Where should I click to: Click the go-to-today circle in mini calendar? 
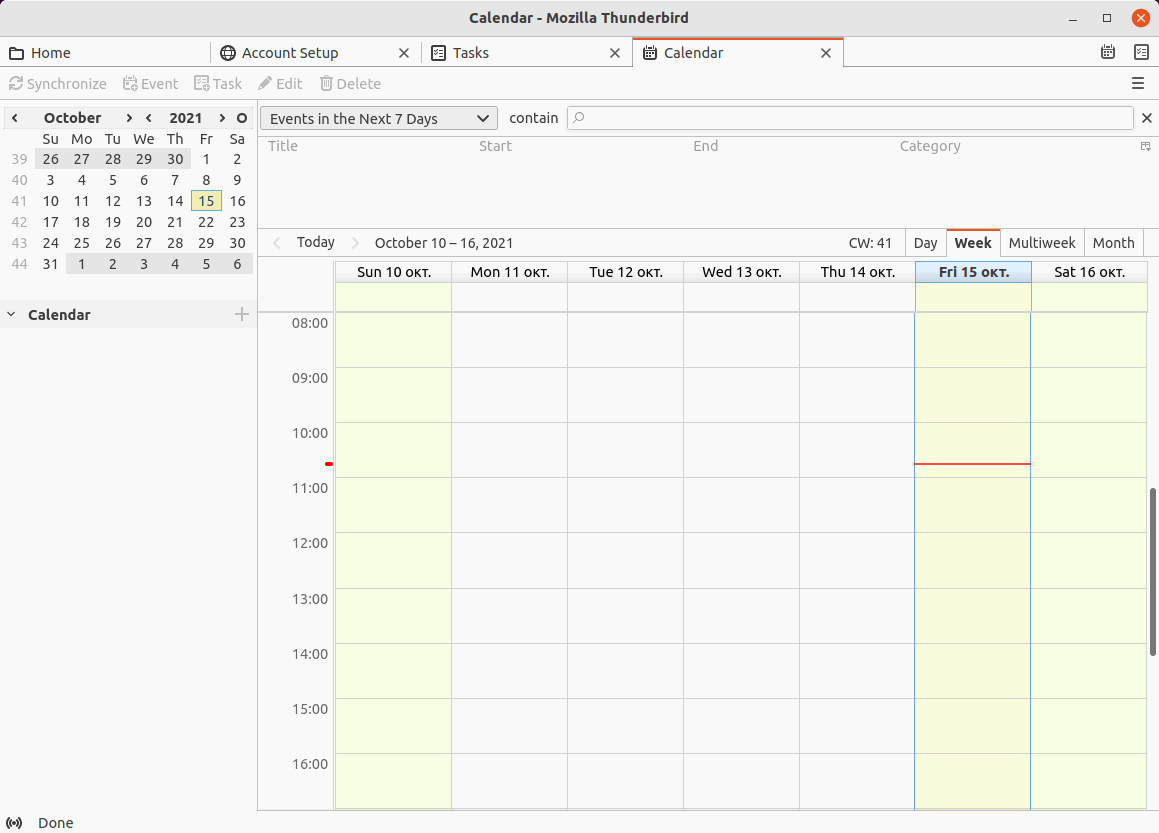click(242, 118)
